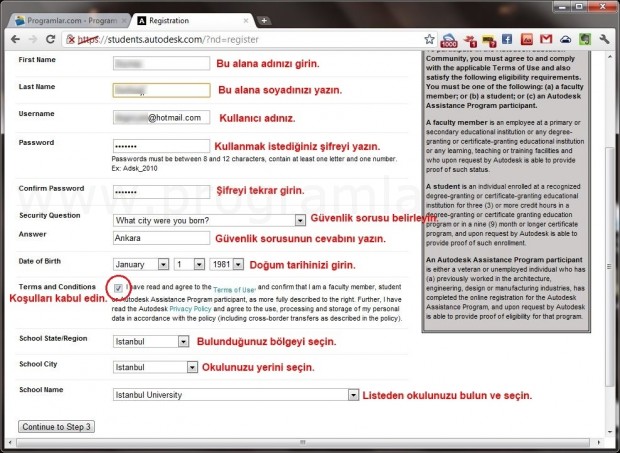The height and width of the screenshot is (453, 620).
Task: Go back with the browser back arrow
Action: [x=15, y=39]
